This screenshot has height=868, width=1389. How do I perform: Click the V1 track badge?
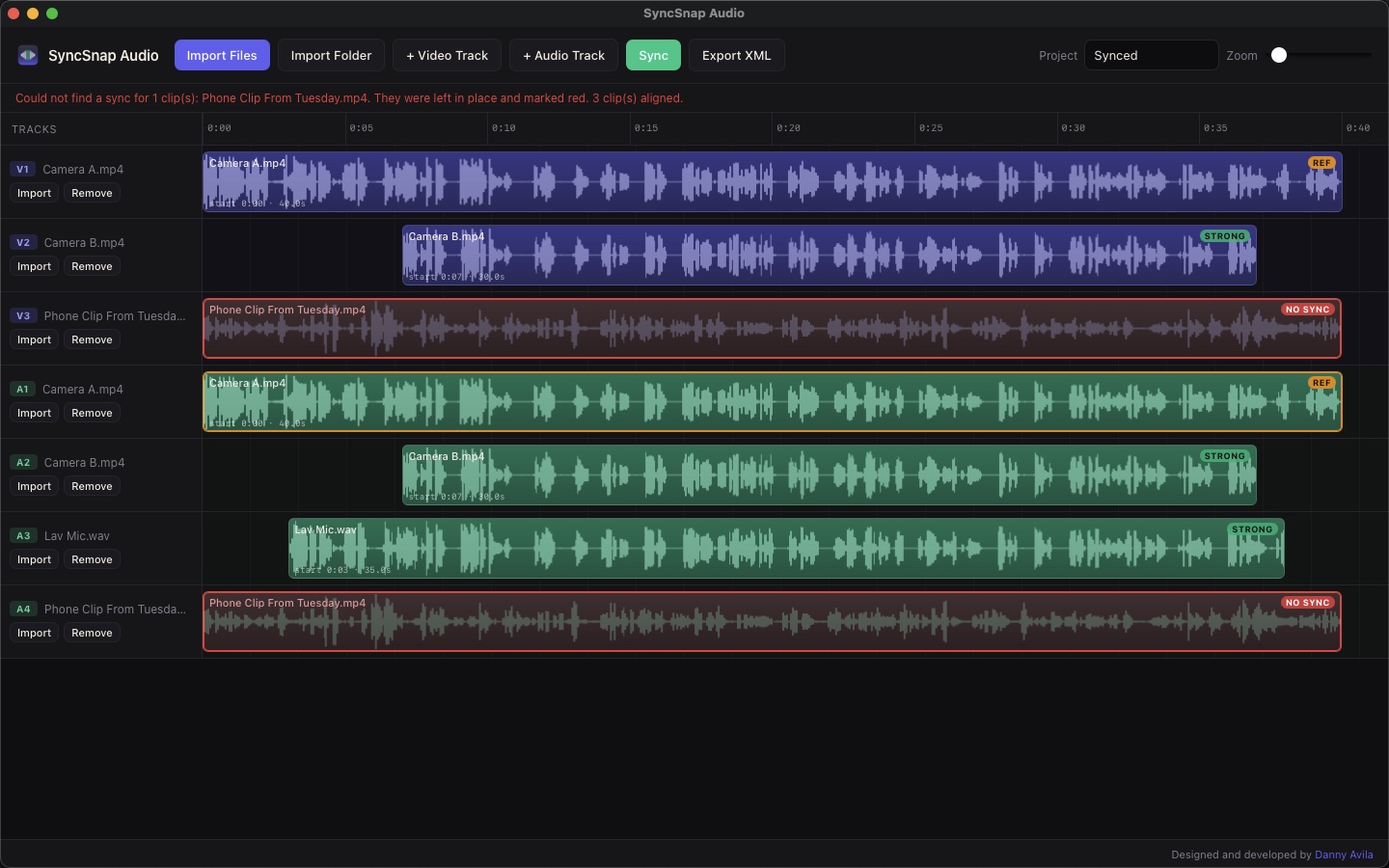(23, 170)
